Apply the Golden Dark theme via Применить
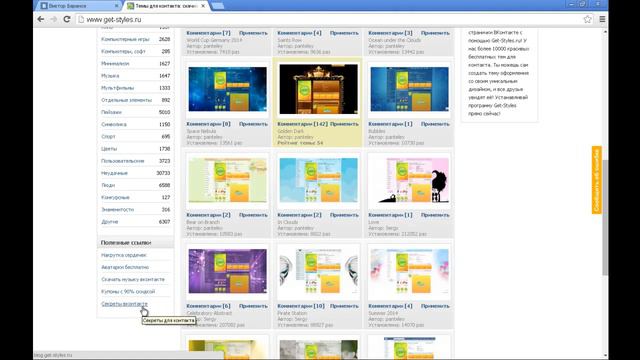The width and height of the screenshot is (640, 360). click(x=344, y=124)
